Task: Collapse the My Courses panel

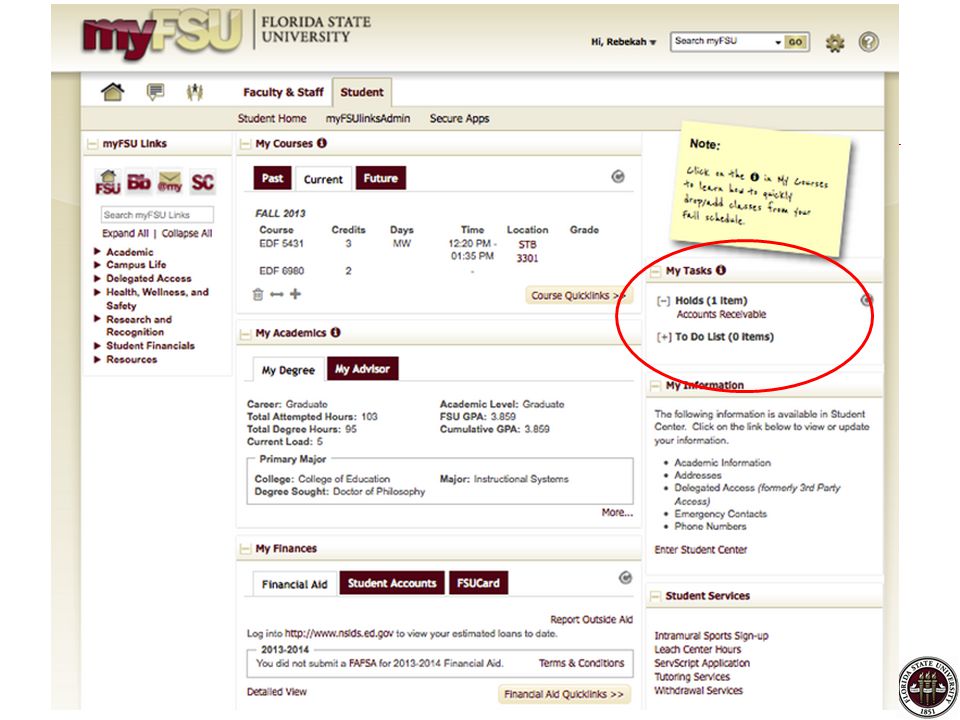Action: point(246,144)
